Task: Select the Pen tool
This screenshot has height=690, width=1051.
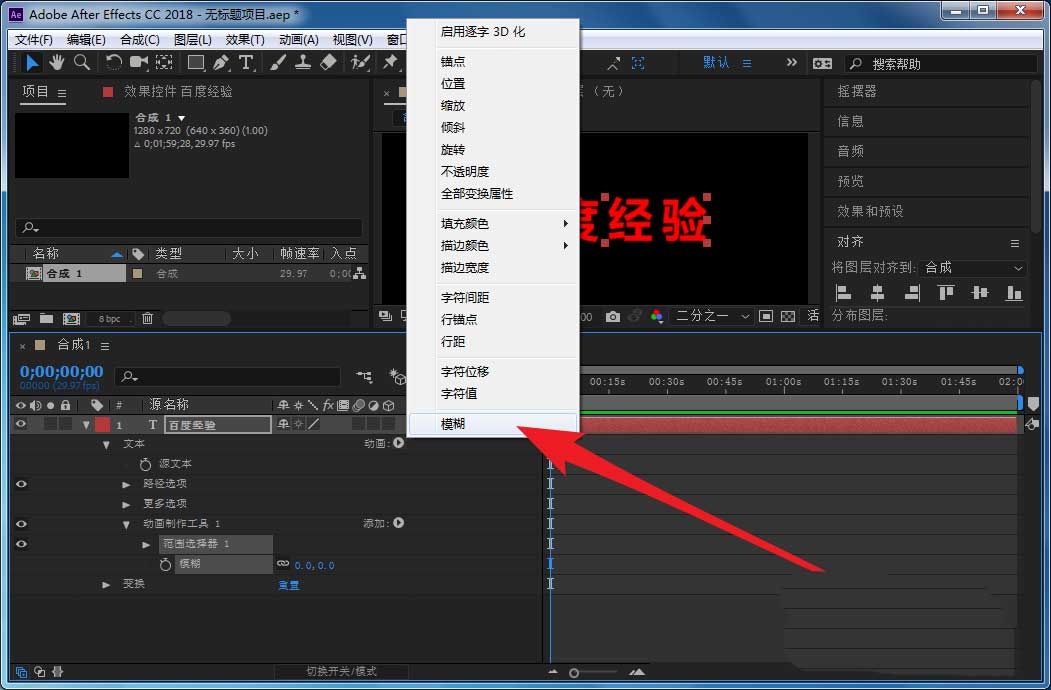Action: coord(222,63)
